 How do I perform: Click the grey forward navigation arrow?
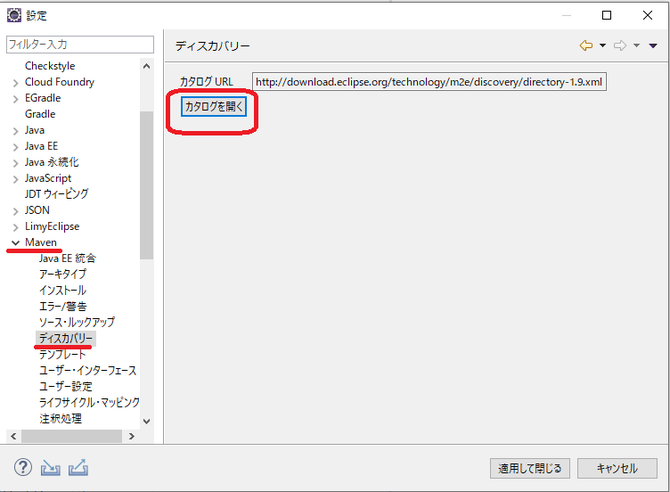[620, 45]
